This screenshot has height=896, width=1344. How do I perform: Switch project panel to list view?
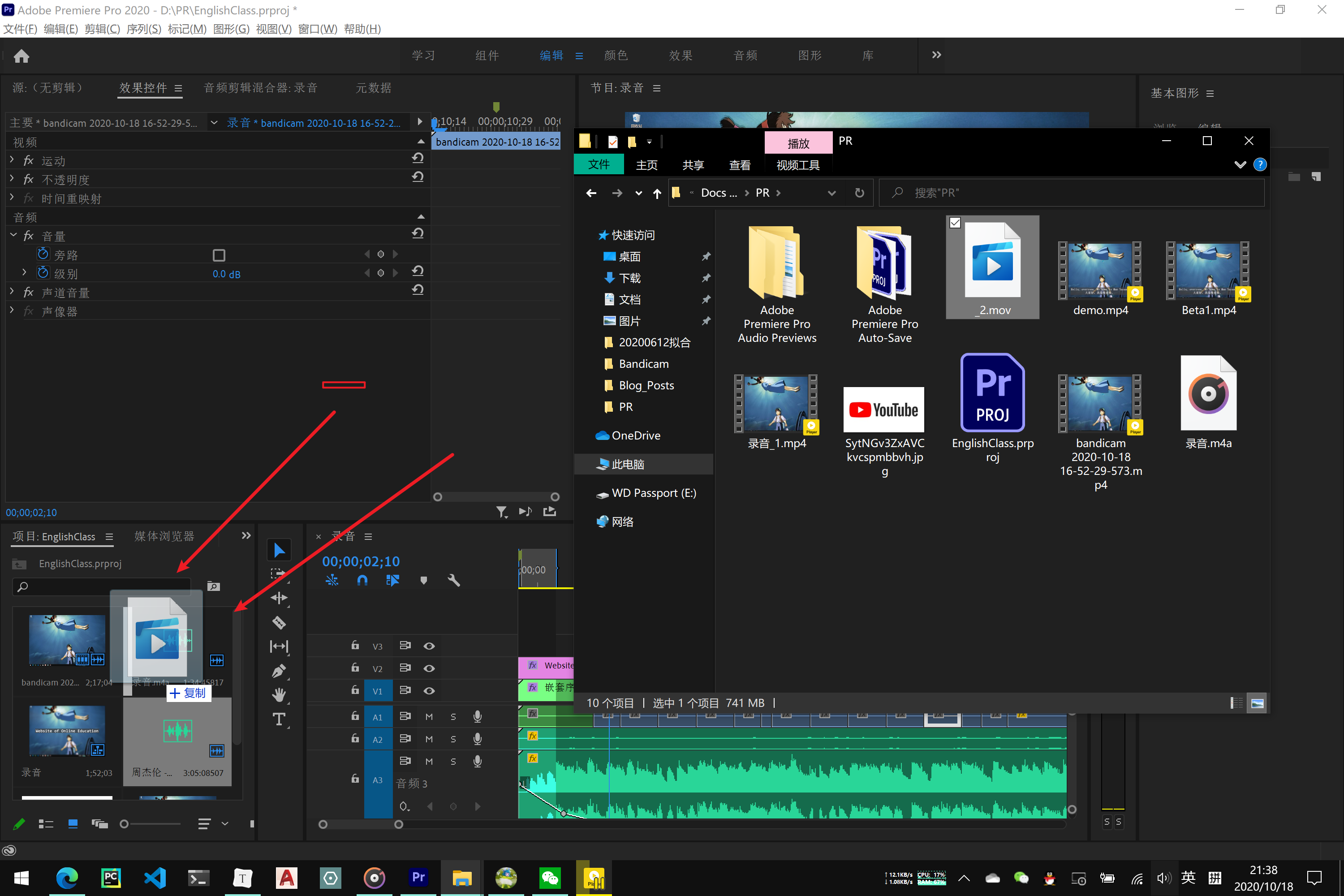46,824
